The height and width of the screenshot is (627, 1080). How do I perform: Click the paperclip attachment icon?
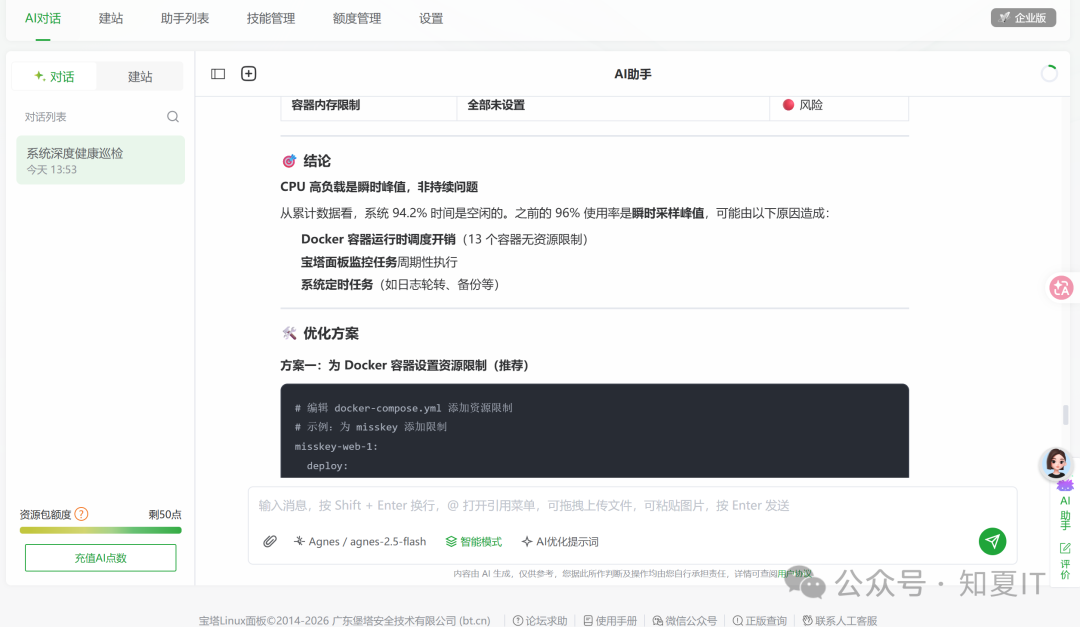pyautogui.click(x=270, y=542)
